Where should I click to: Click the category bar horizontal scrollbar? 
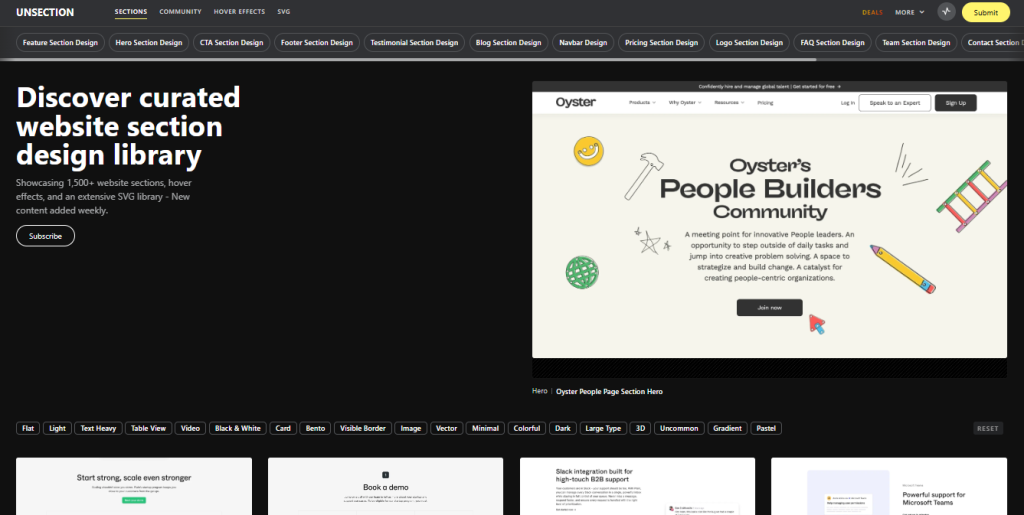coord(408,59)
